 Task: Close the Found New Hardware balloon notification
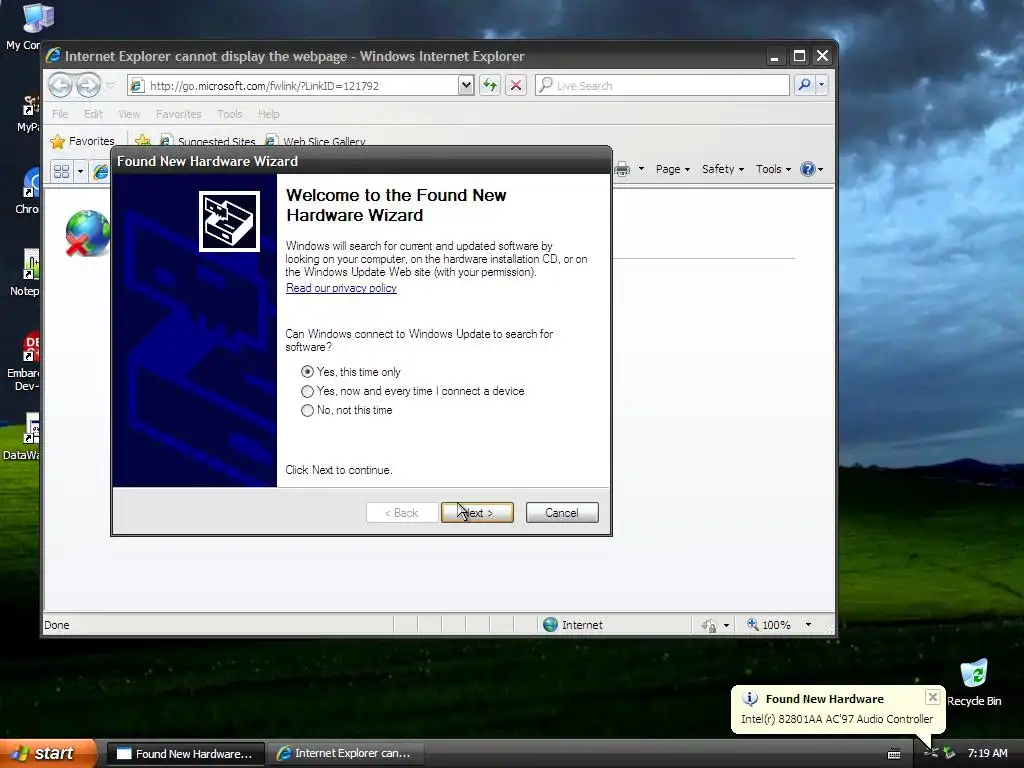click(933, 697)
